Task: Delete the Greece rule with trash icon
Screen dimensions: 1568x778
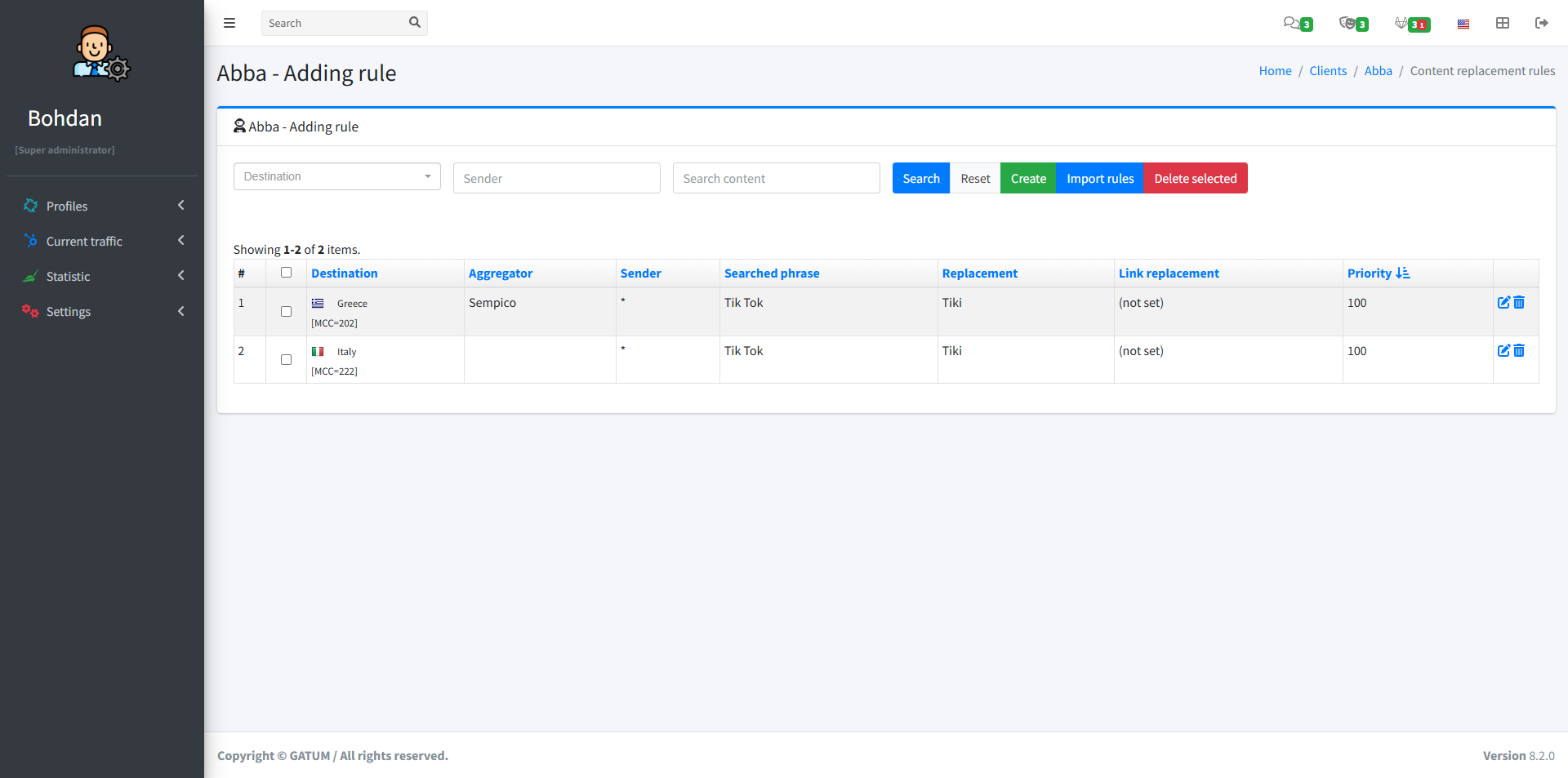Action: click(x=1519, y=303)
